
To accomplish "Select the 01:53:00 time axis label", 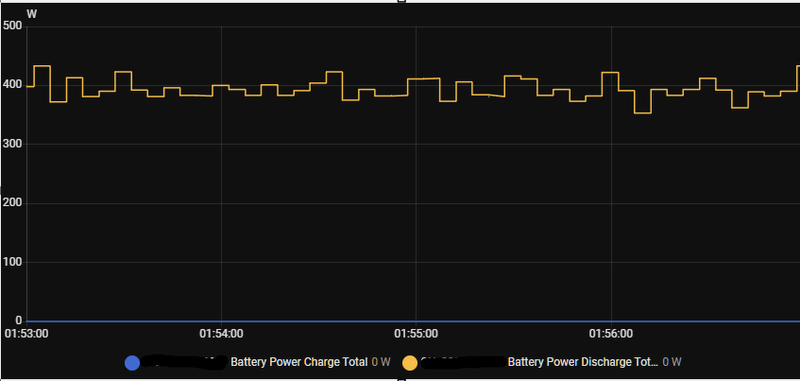I will pyautogui.click(x=27, y=334).
